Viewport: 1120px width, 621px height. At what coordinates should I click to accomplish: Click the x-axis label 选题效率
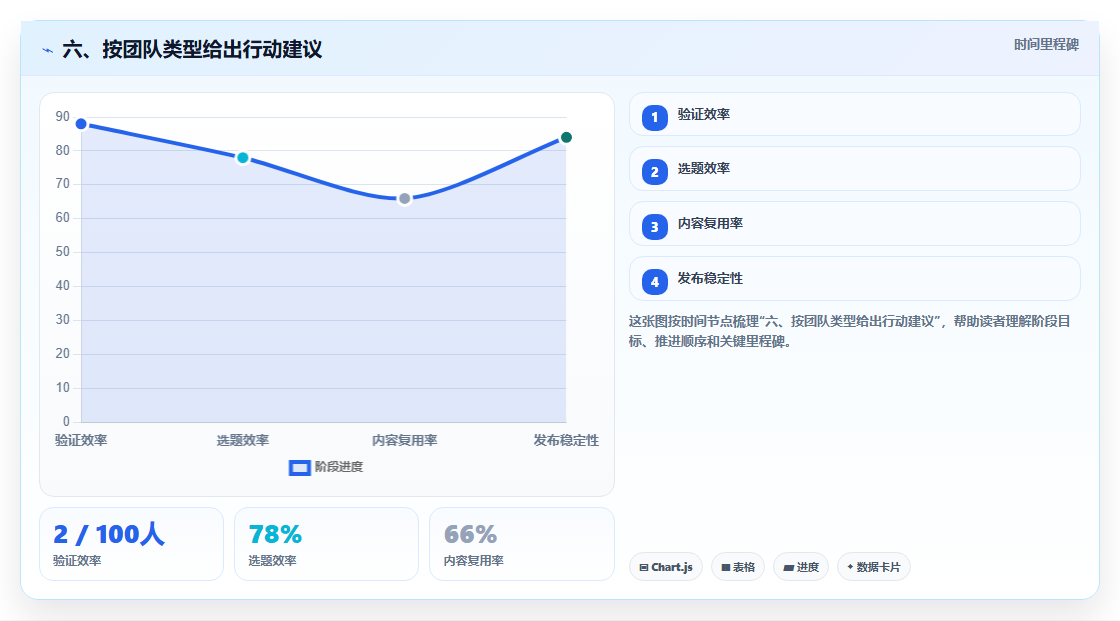click(243, 440)
